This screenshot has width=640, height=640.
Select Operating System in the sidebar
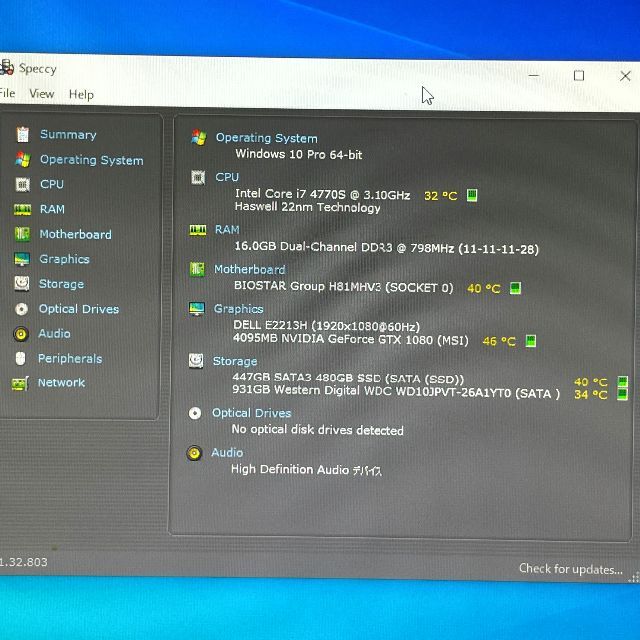coord(92,160)
